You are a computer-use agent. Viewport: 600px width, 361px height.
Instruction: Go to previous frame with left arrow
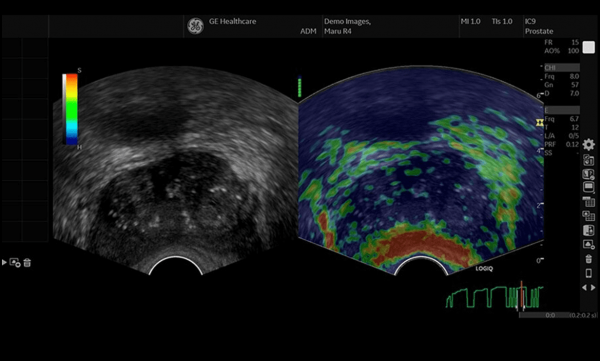tap(584, 287)
